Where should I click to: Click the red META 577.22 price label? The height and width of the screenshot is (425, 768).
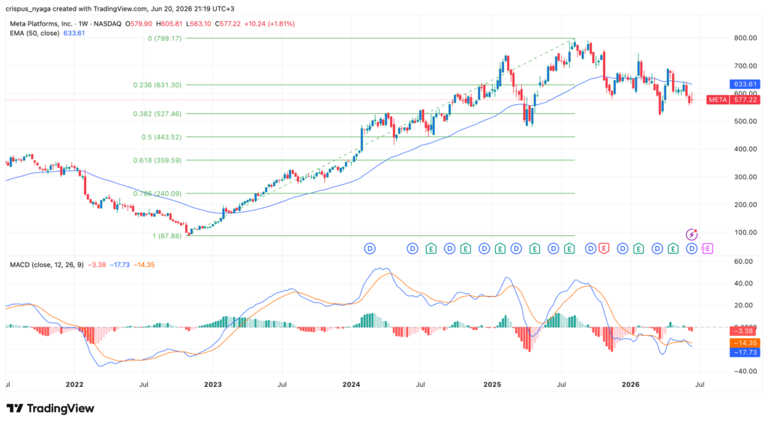(733, 100)
